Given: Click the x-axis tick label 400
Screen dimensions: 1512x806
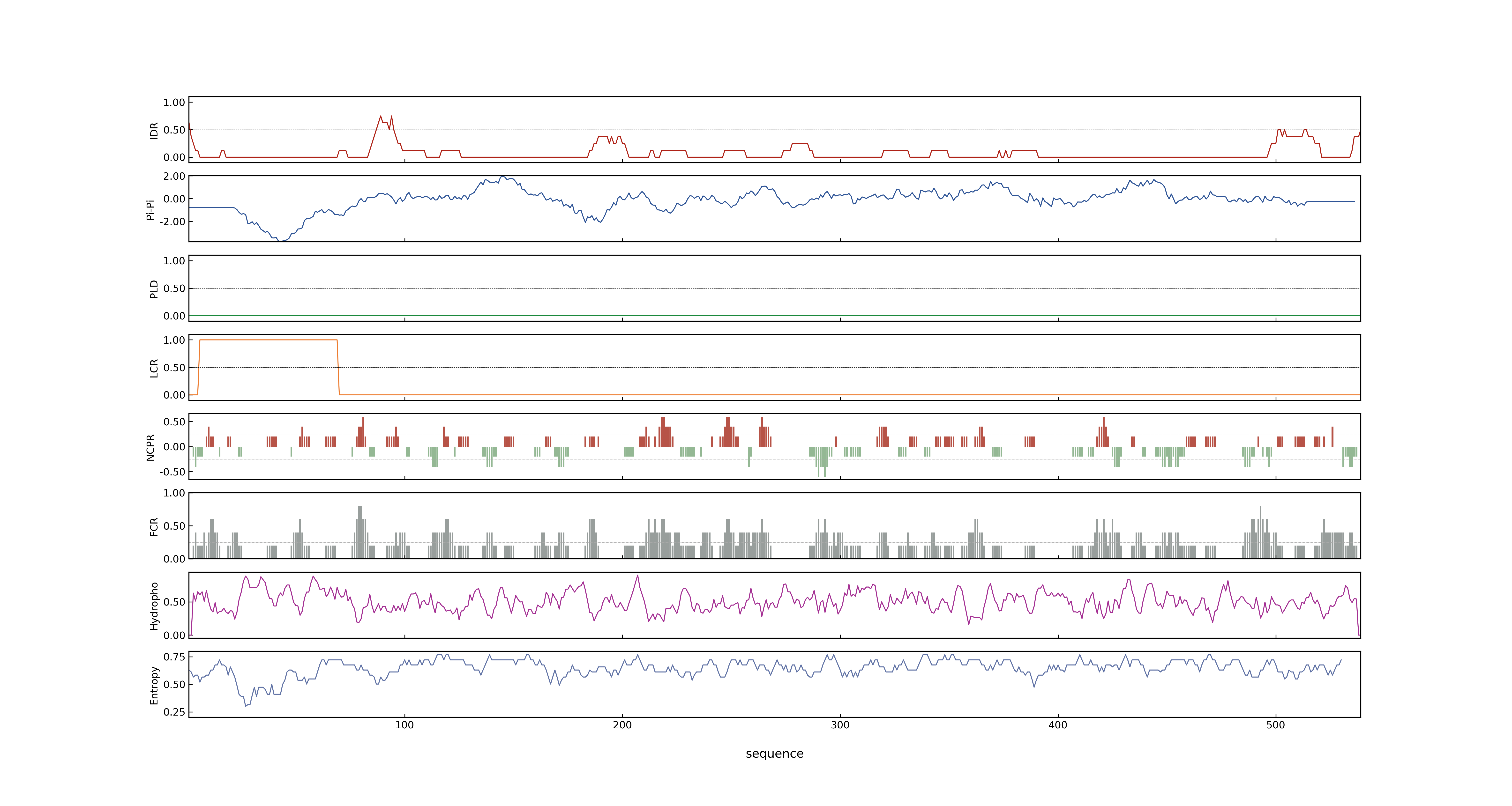Looking at the screenshot, I should click(x=1058, y=725).
